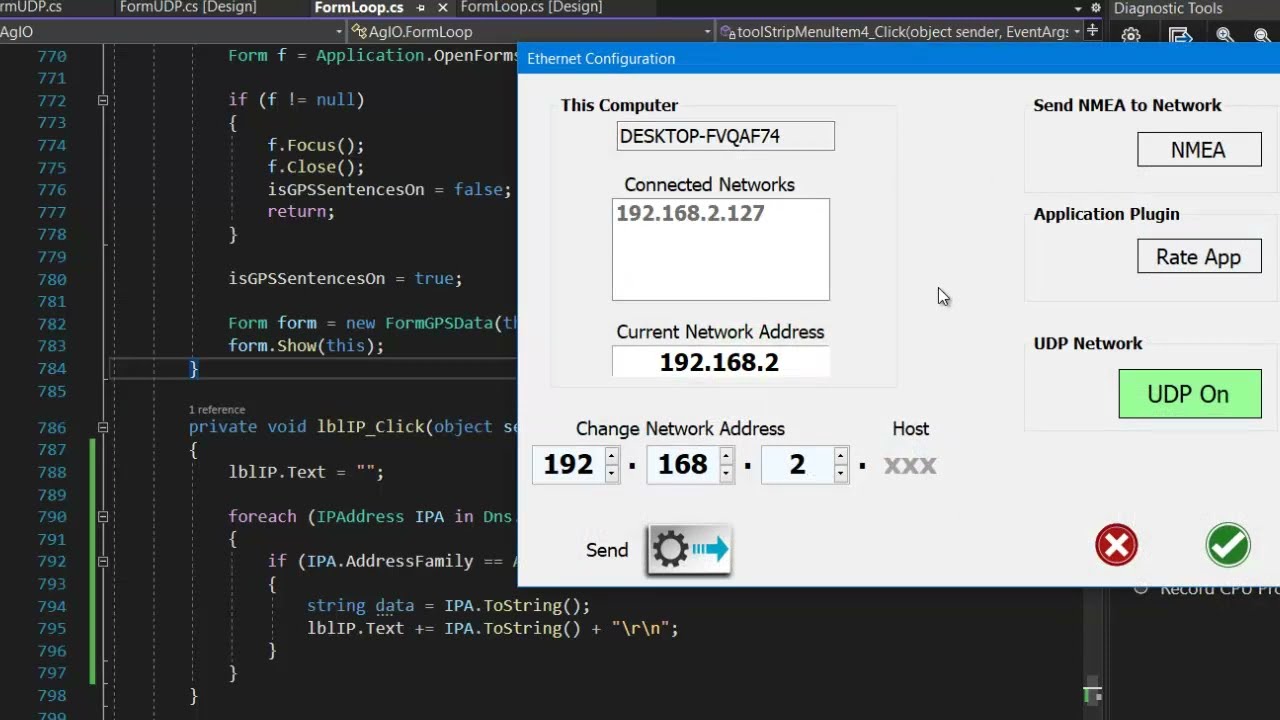Image resolution: width=1280 pixels, height=720 pixels.
Task: Zoom in on Diagnostic Tools timeline
Action: pyautogui.click(x=1225, y=36)
